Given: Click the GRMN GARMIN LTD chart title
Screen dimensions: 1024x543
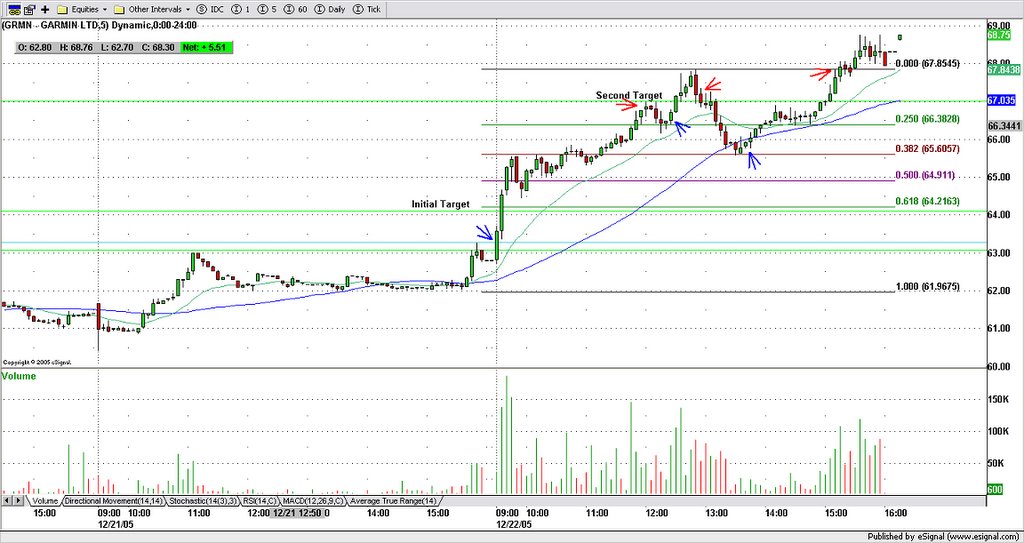Looking at the screenshot, I should 99,25.
